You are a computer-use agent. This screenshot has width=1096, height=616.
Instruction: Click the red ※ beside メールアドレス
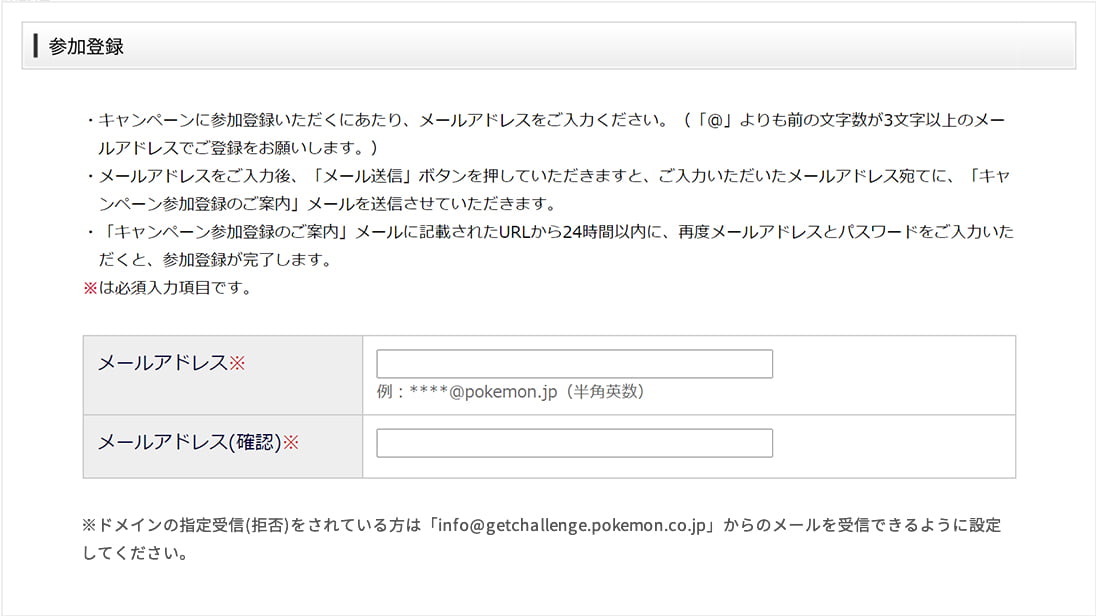(x=237, y=363)
